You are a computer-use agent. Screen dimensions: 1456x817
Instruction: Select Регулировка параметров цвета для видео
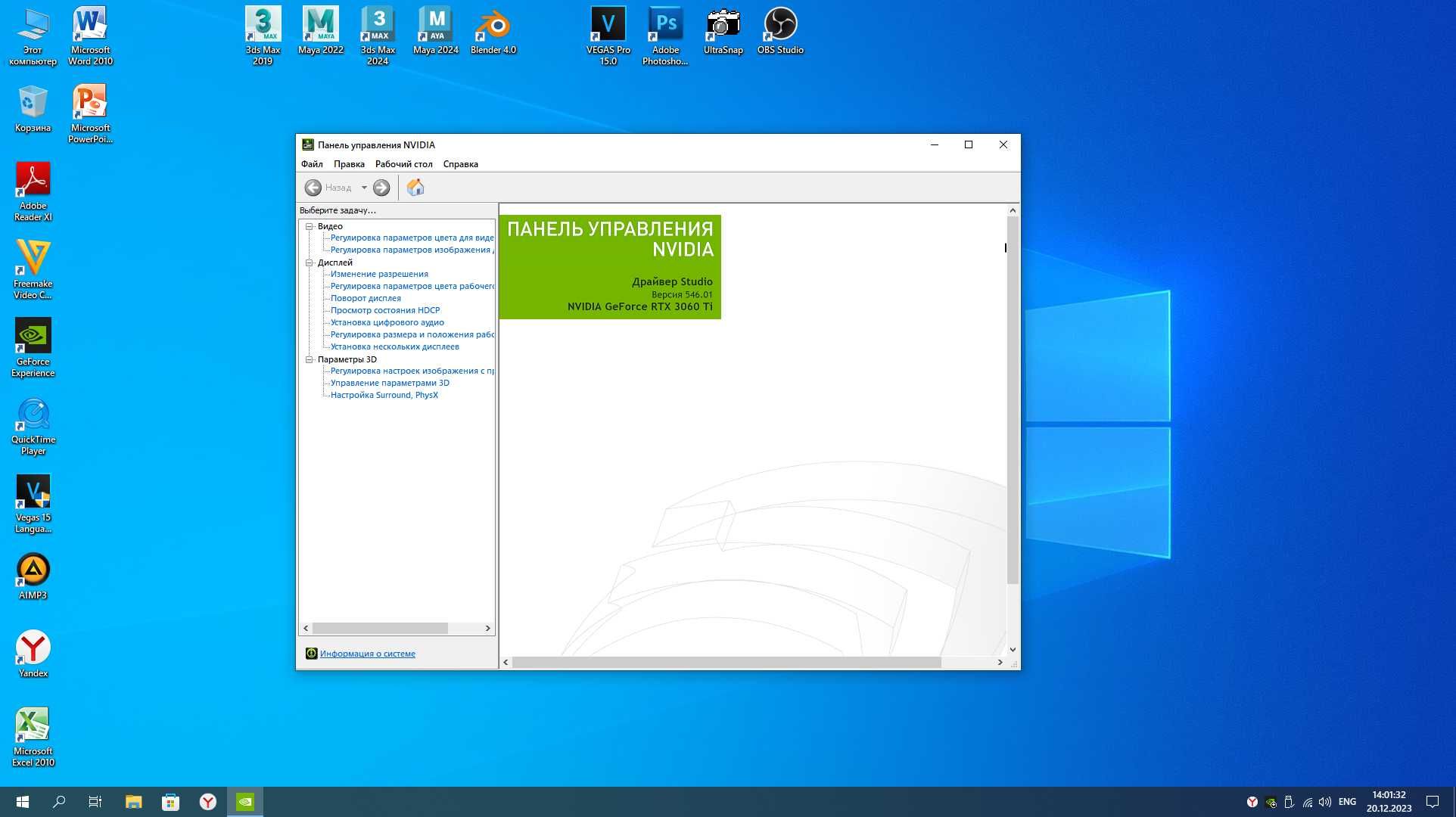pyautogui.click(x=412, y=238)
